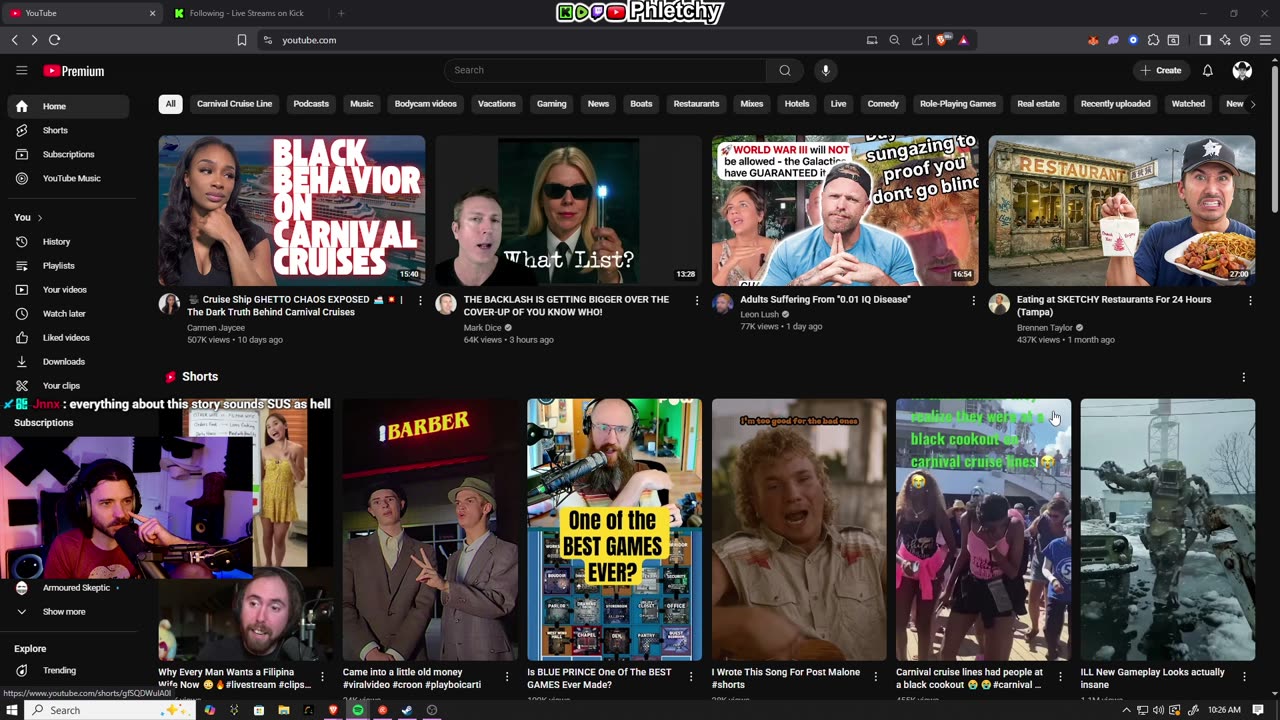The height and width of the screenshot is (720, 1280).
Task: Open the Create dropdown button
Action: point(1161,70)
